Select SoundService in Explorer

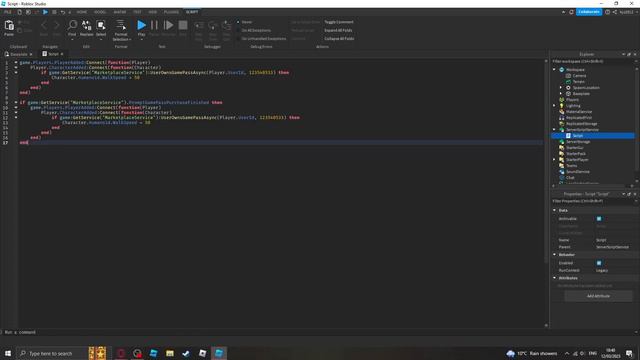pyautogui.click(x=577, y=171)
